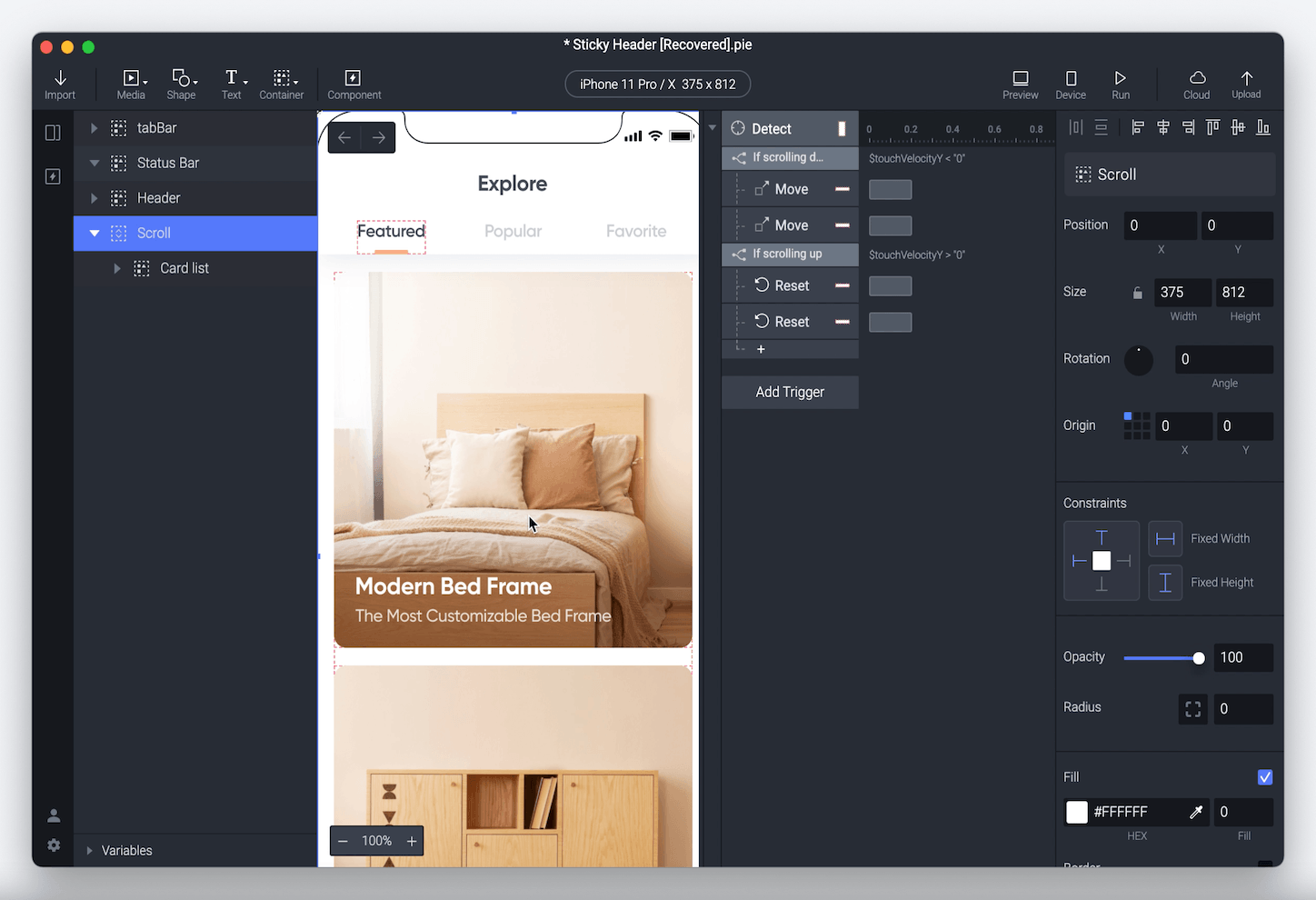Pick the fill color eyedropper tool
This screenshot has width=1316, height=900.
pos(1196,812)
